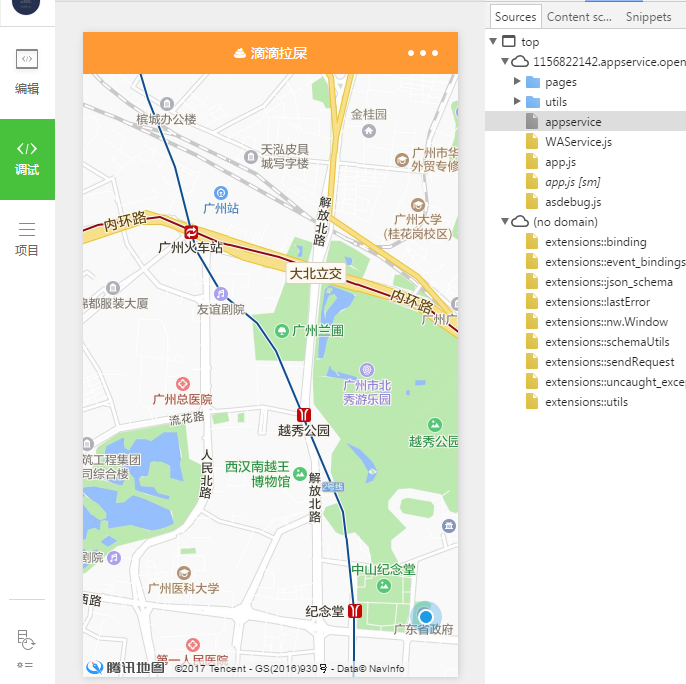Click the 腾讯地图 logo on map

tap(126, 667)
